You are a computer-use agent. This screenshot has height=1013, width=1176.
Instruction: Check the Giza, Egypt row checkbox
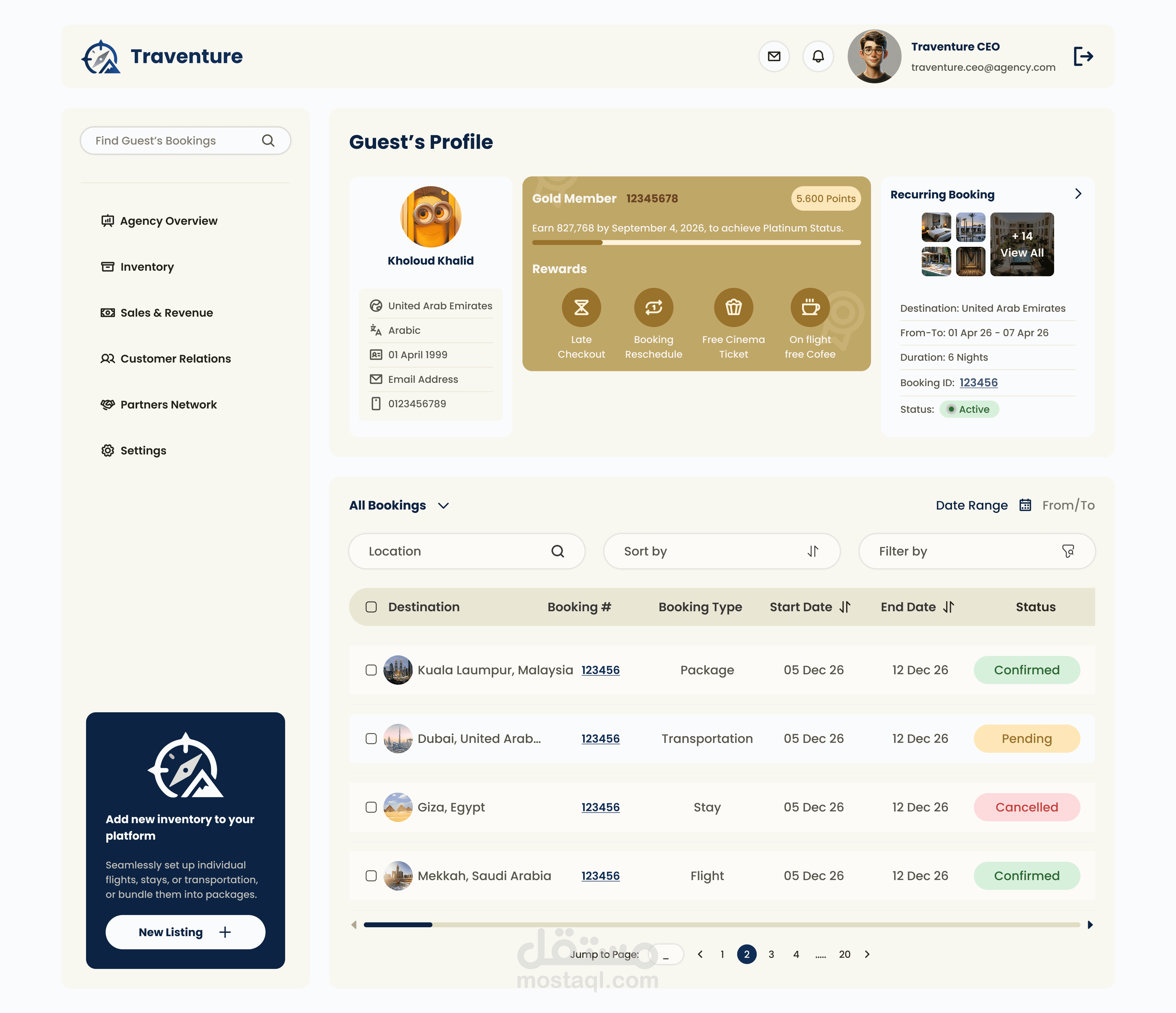[x=371, y=807]
